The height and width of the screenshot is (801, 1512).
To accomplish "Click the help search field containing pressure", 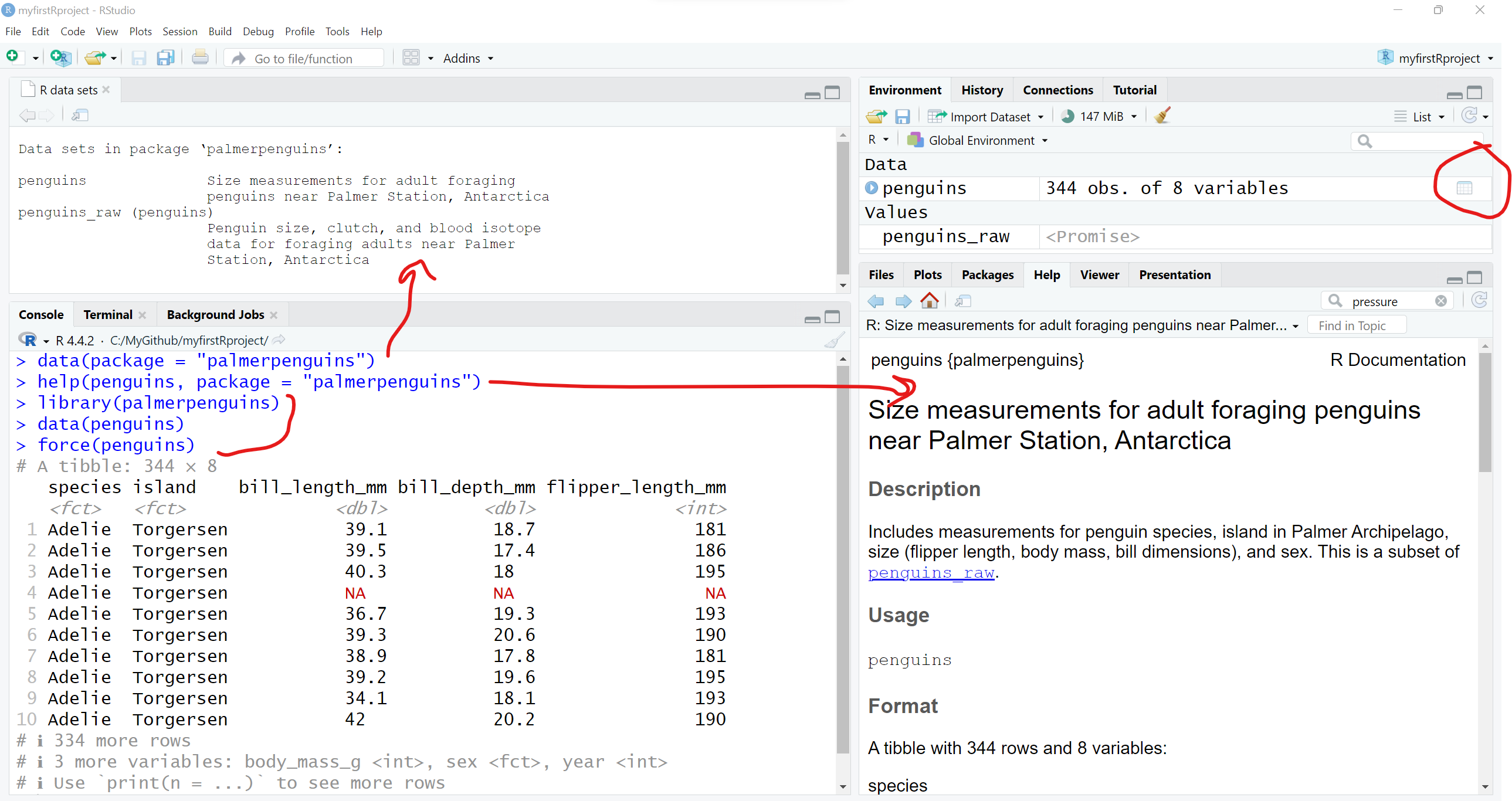I will [x=1388, y=301].
